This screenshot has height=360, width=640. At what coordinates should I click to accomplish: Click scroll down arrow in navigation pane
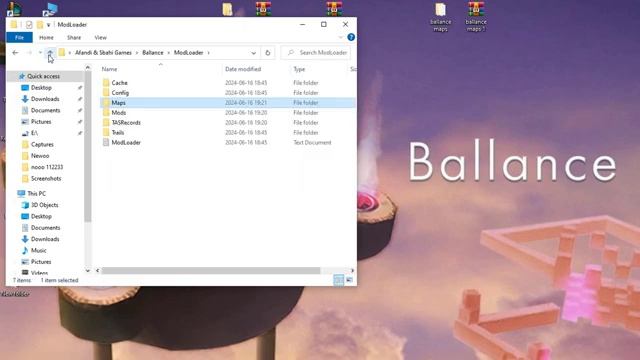coord(88,270)
